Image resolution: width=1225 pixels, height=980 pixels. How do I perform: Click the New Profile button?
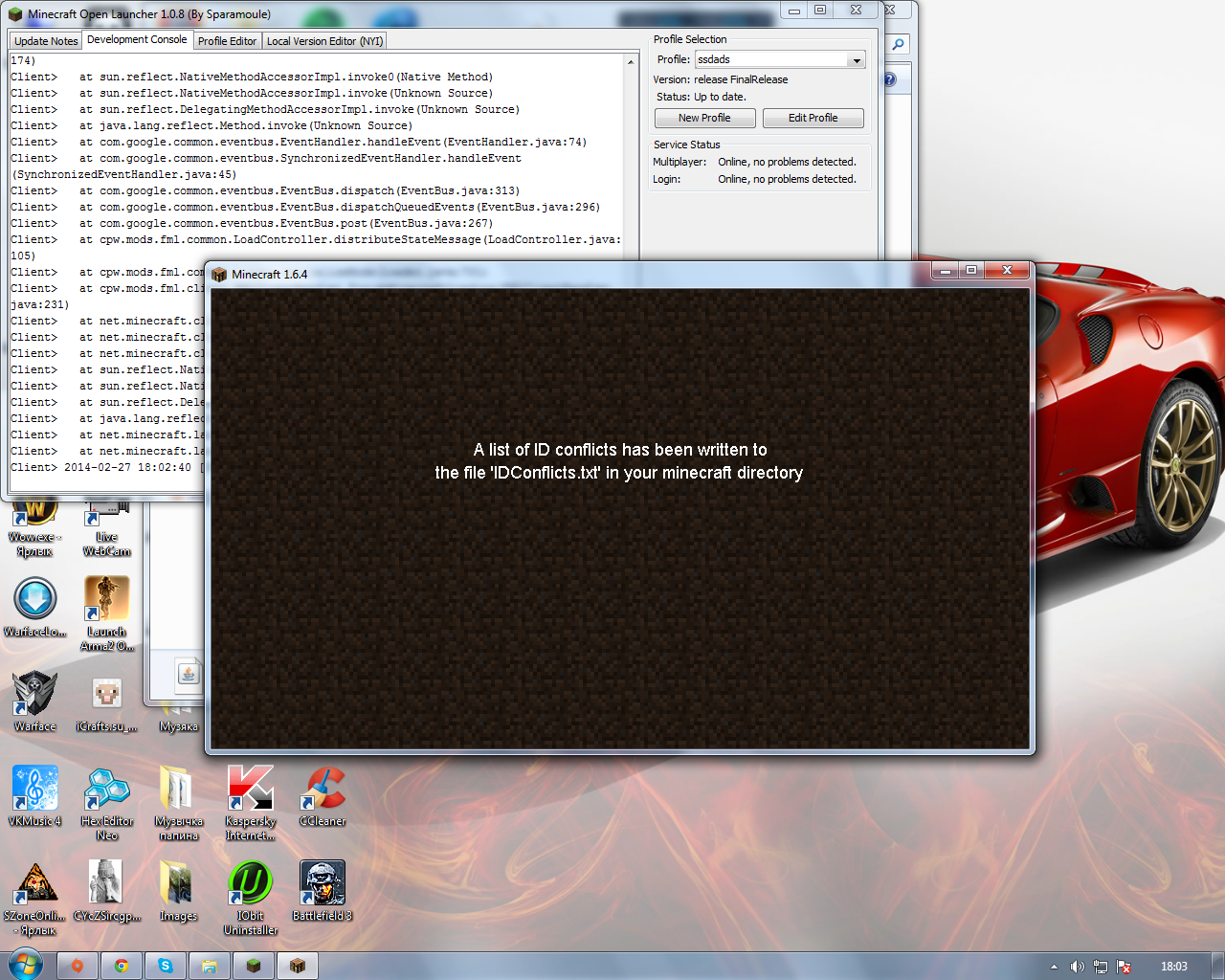[x=704, y=118]
